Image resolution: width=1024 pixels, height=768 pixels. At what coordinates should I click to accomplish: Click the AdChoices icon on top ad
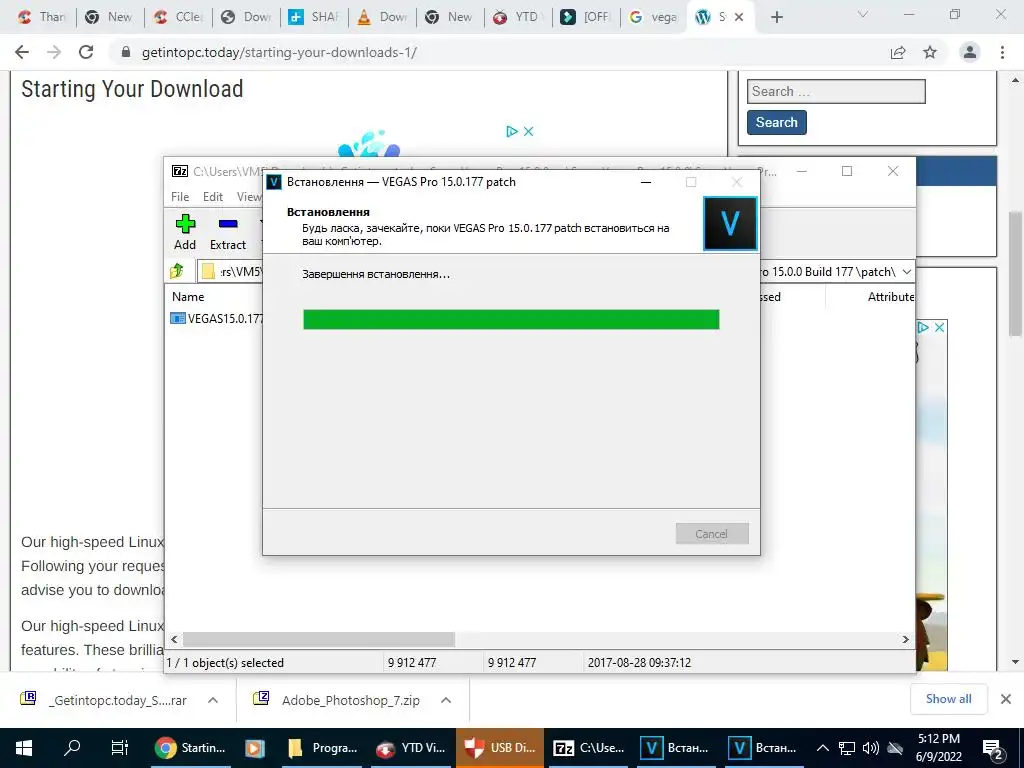tap(512, 131)
